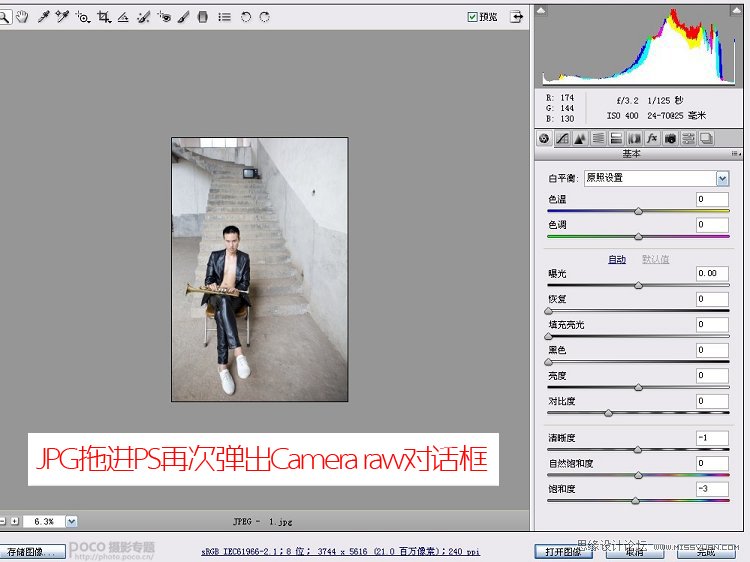
Task: Click the 默认值 default link
Action: pyautogui.click(x=655, y=259)
